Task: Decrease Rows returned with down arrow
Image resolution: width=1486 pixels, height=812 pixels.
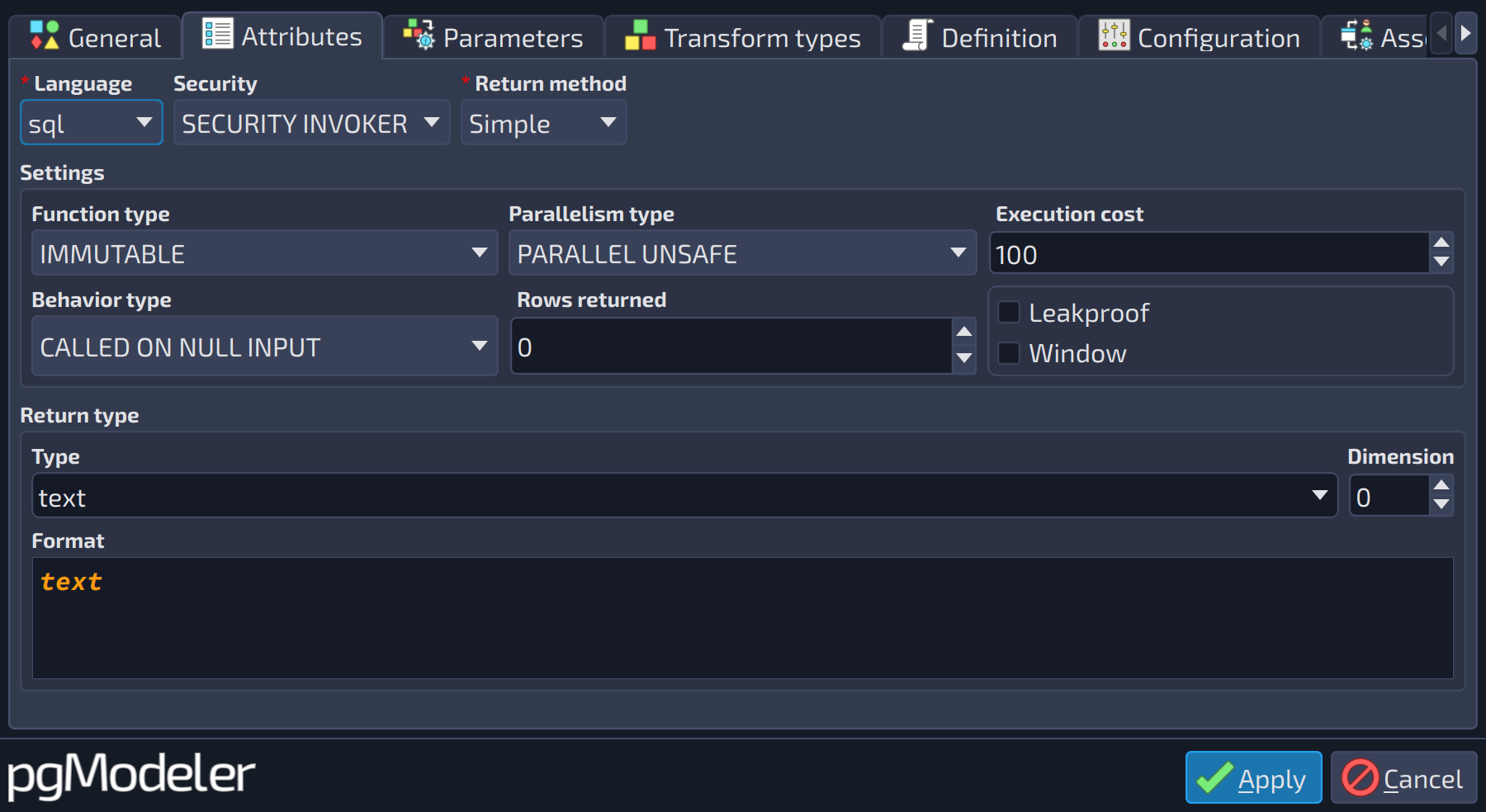Action: click(x=964, y=359)
